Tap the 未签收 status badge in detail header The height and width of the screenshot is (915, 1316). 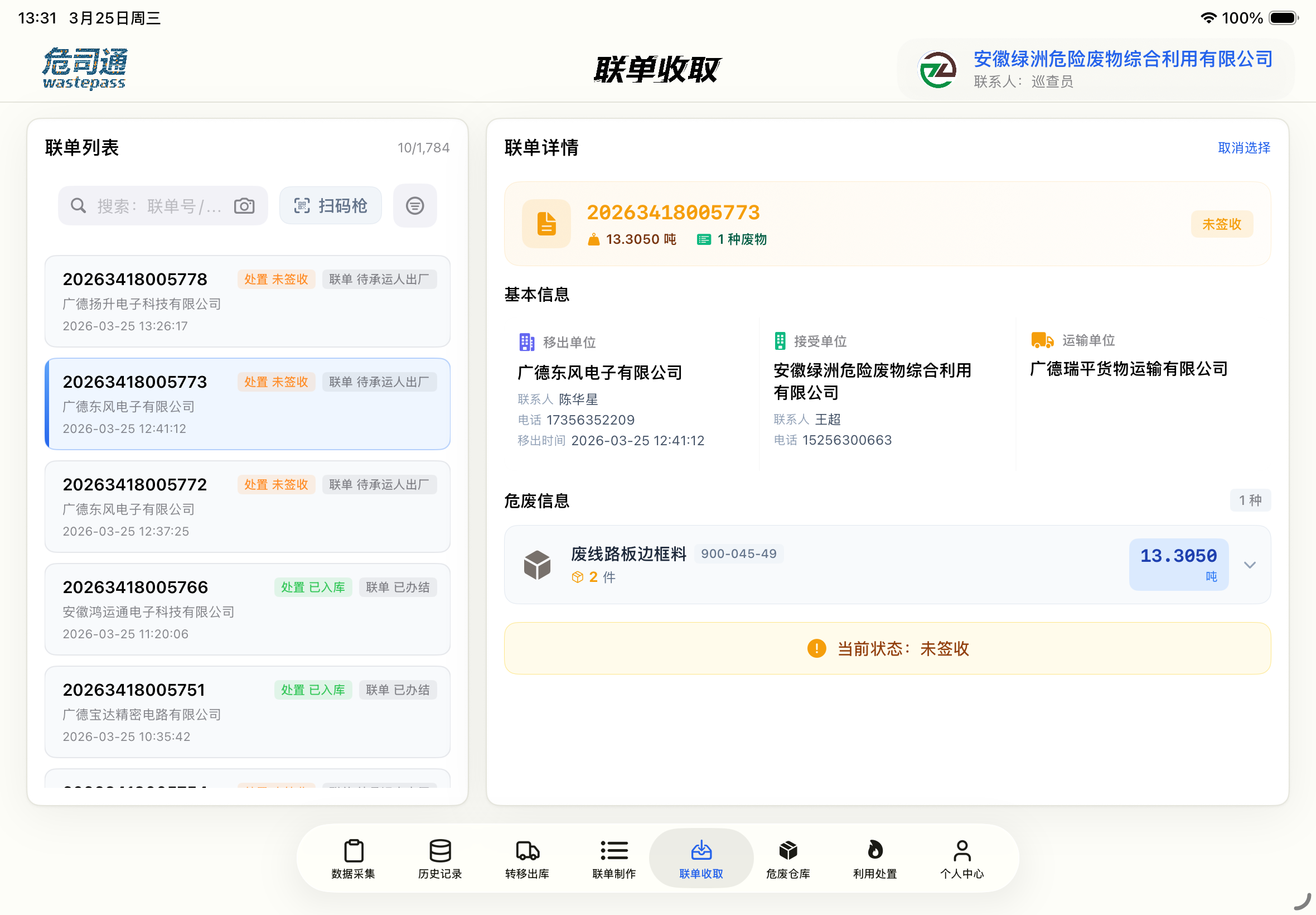coord(1222,224)
